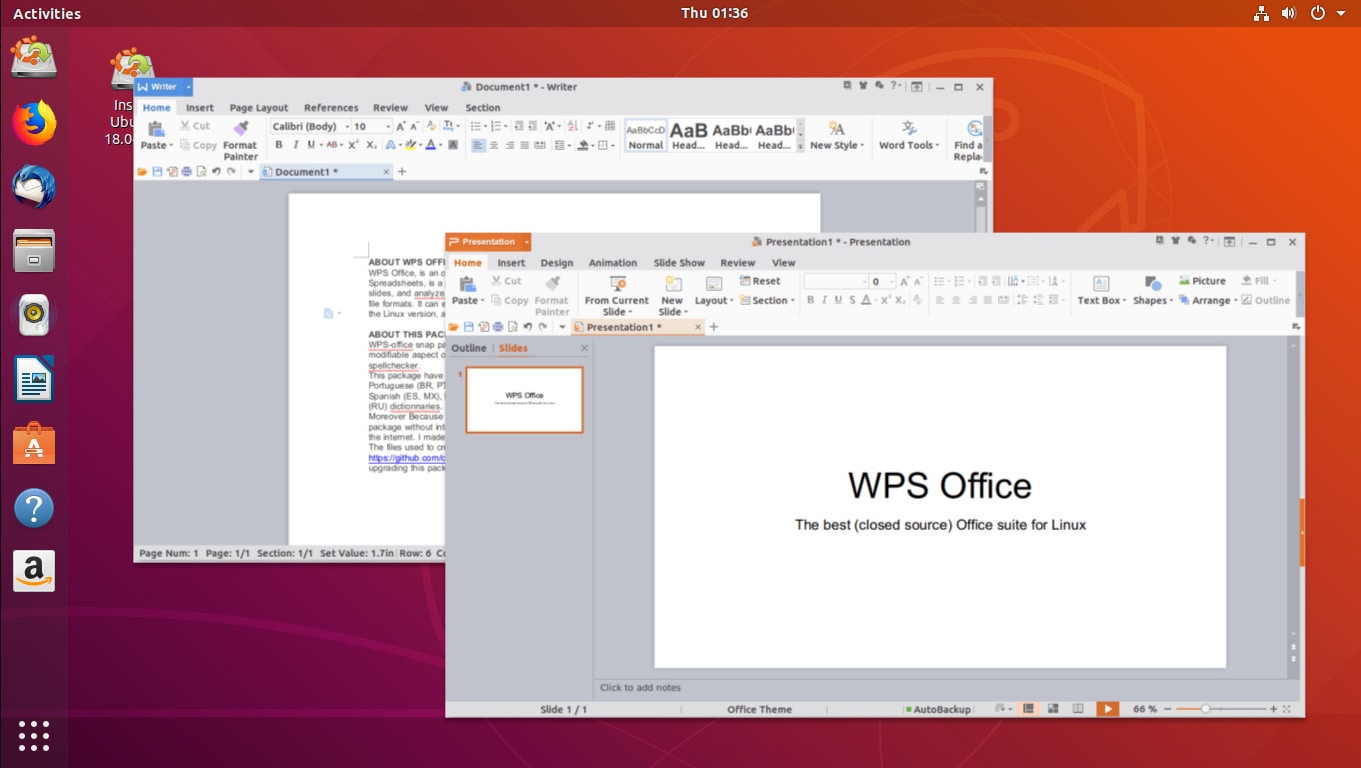Switch to the Slide Show ribbon tab
Viewport: 1361px width, 768px height.
679,262
